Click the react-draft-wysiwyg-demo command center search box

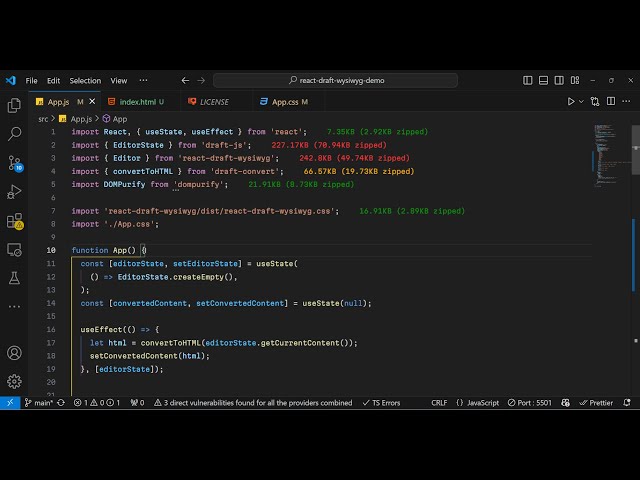(341, 80)
